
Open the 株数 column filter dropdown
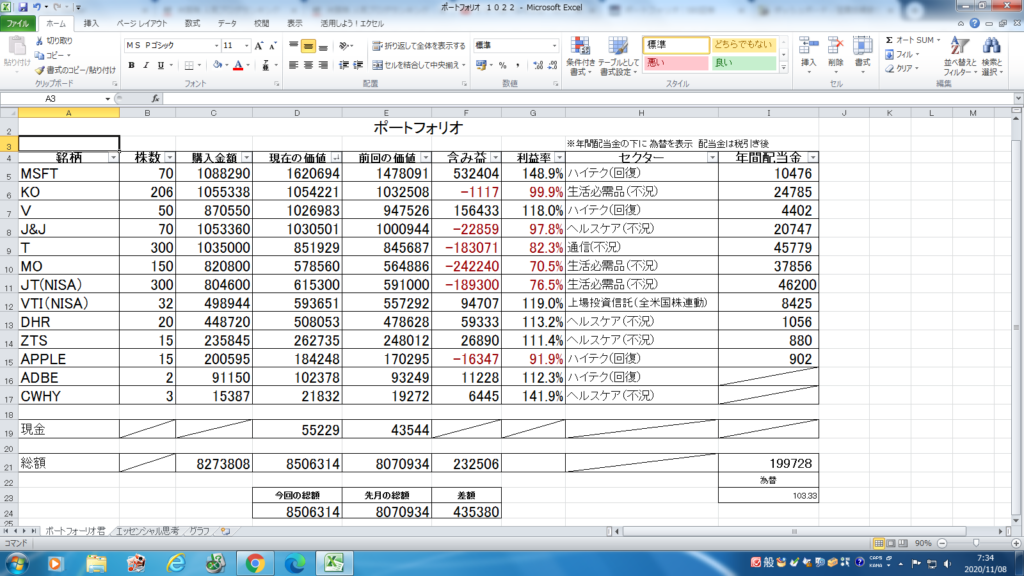(x=170, y=158)
